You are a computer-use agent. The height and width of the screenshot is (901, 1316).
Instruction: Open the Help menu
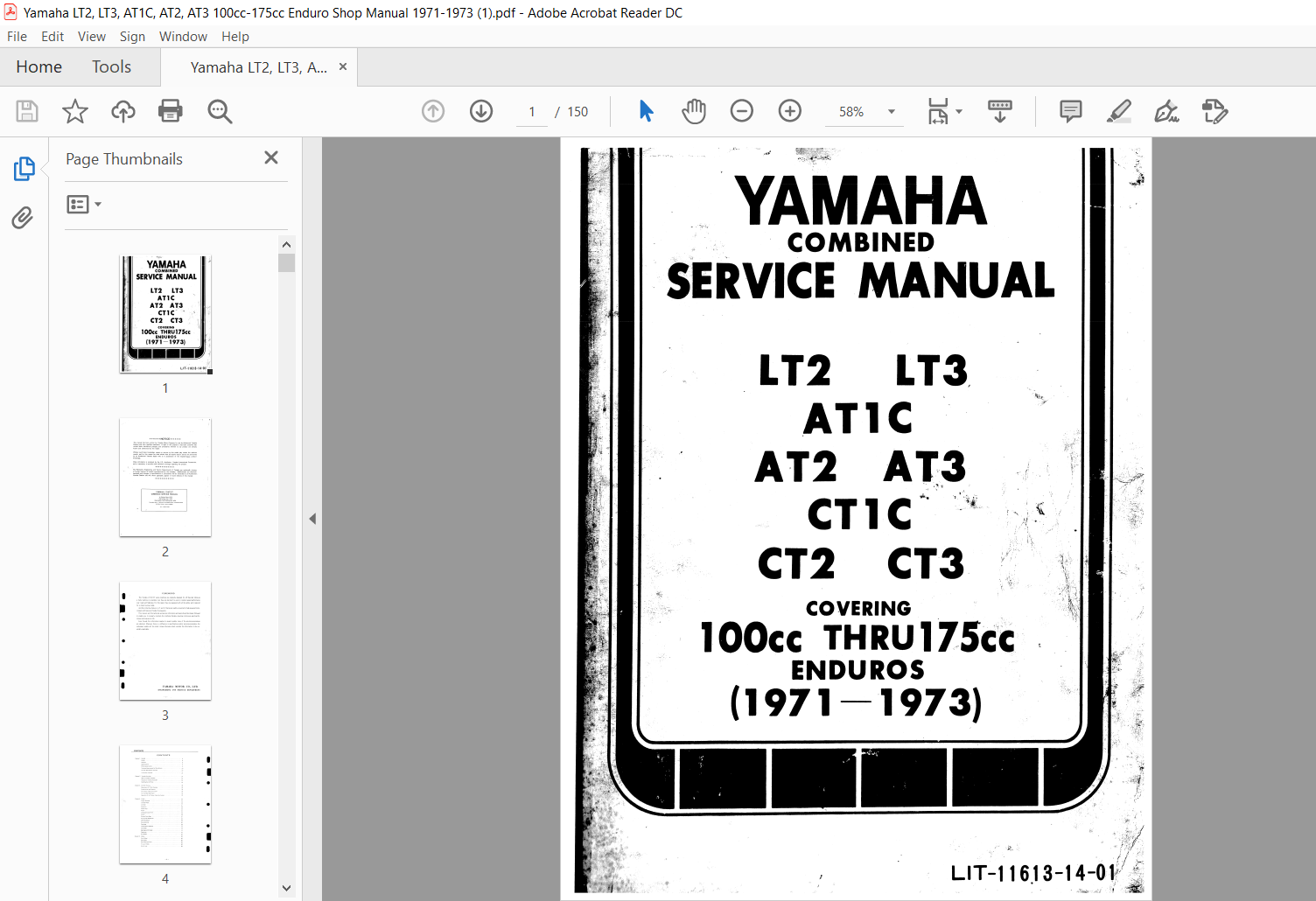tap(235, 36)
